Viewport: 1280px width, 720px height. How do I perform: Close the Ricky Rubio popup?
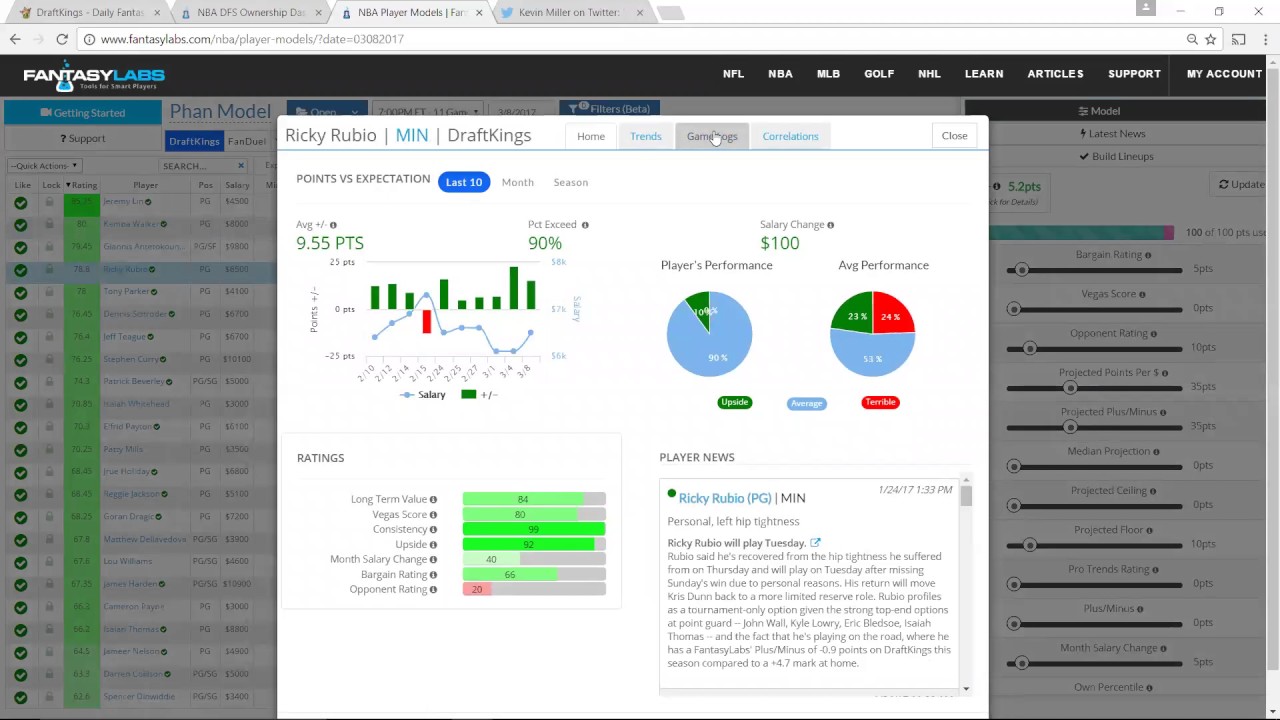(954, 136)
